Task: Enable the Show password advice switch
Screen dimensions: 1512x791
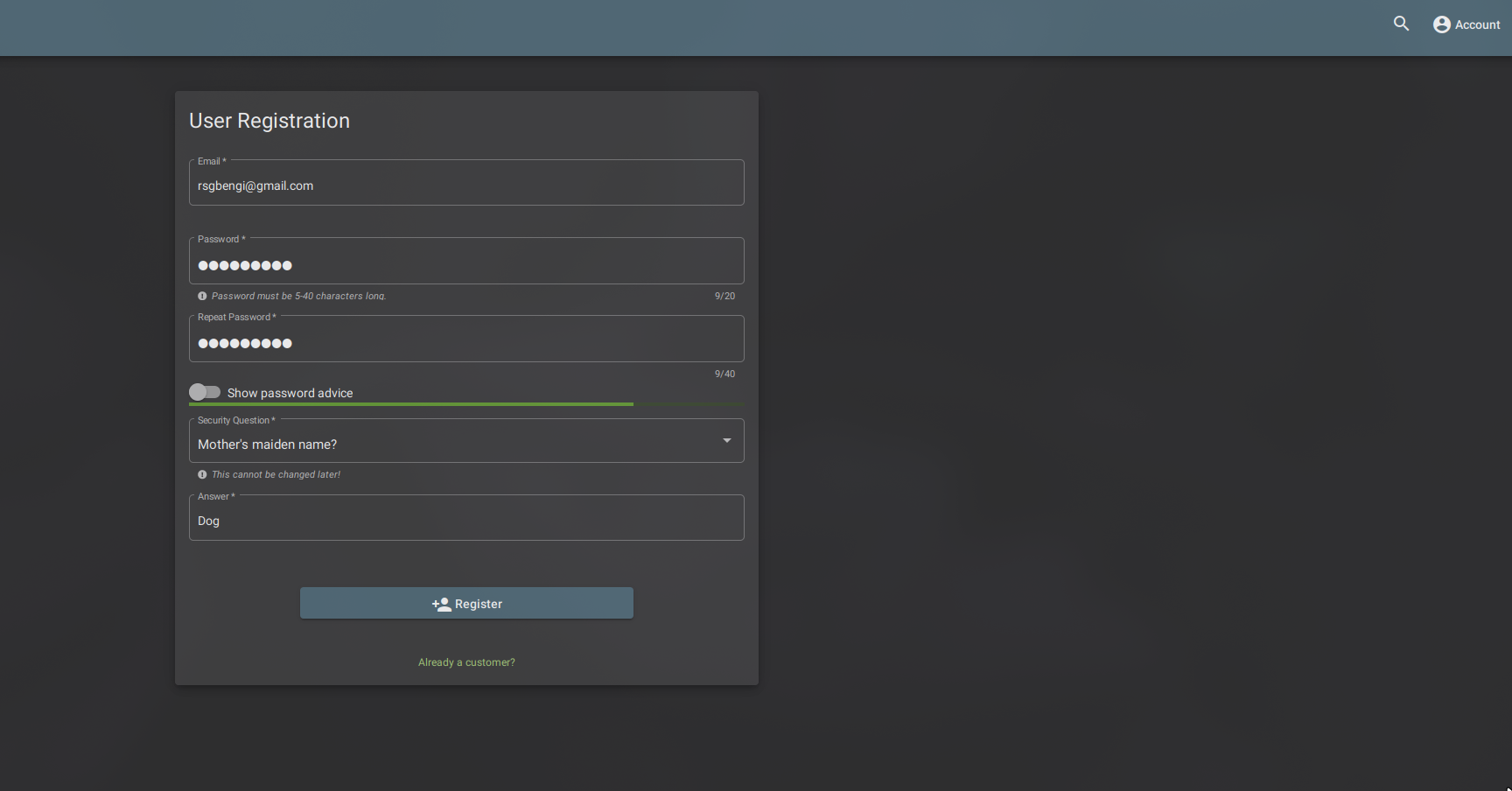Action: 205,392
